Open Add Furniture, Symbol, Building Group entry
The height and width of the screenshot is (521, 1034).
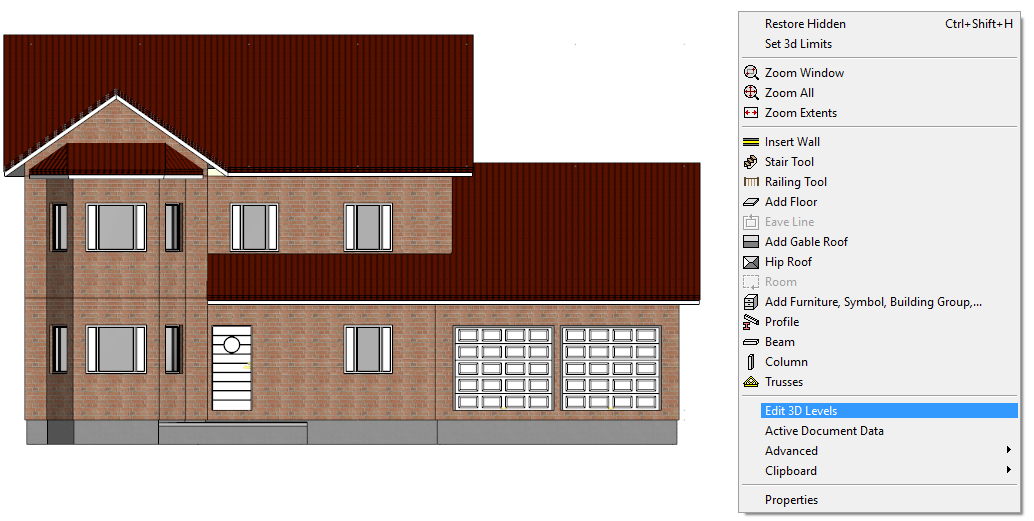[873, 302]
